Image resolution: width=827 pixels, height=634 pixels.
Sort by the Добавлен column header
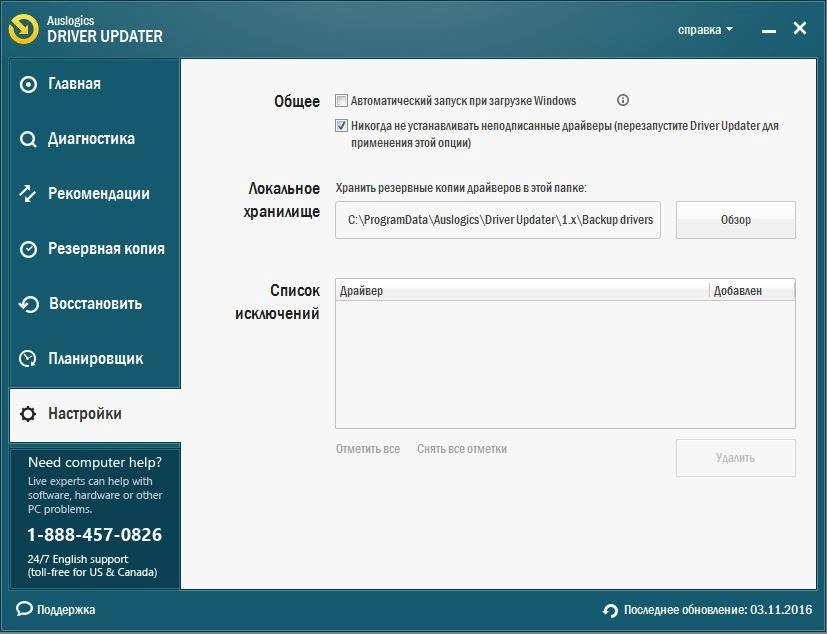(x=753, y=291)
